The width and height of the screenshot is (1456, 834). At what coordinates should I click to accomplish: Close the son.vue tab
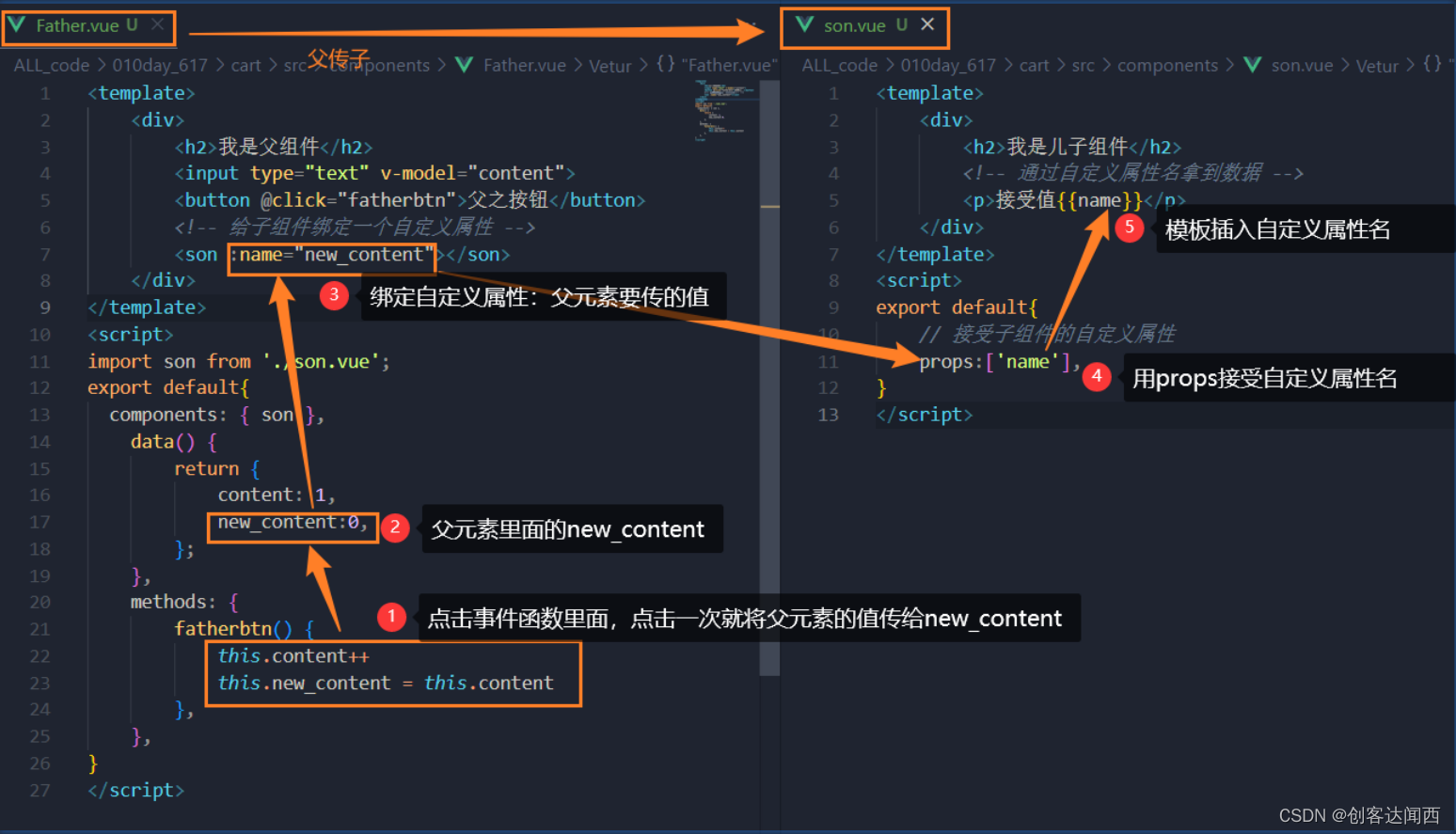tap(927, 24)
